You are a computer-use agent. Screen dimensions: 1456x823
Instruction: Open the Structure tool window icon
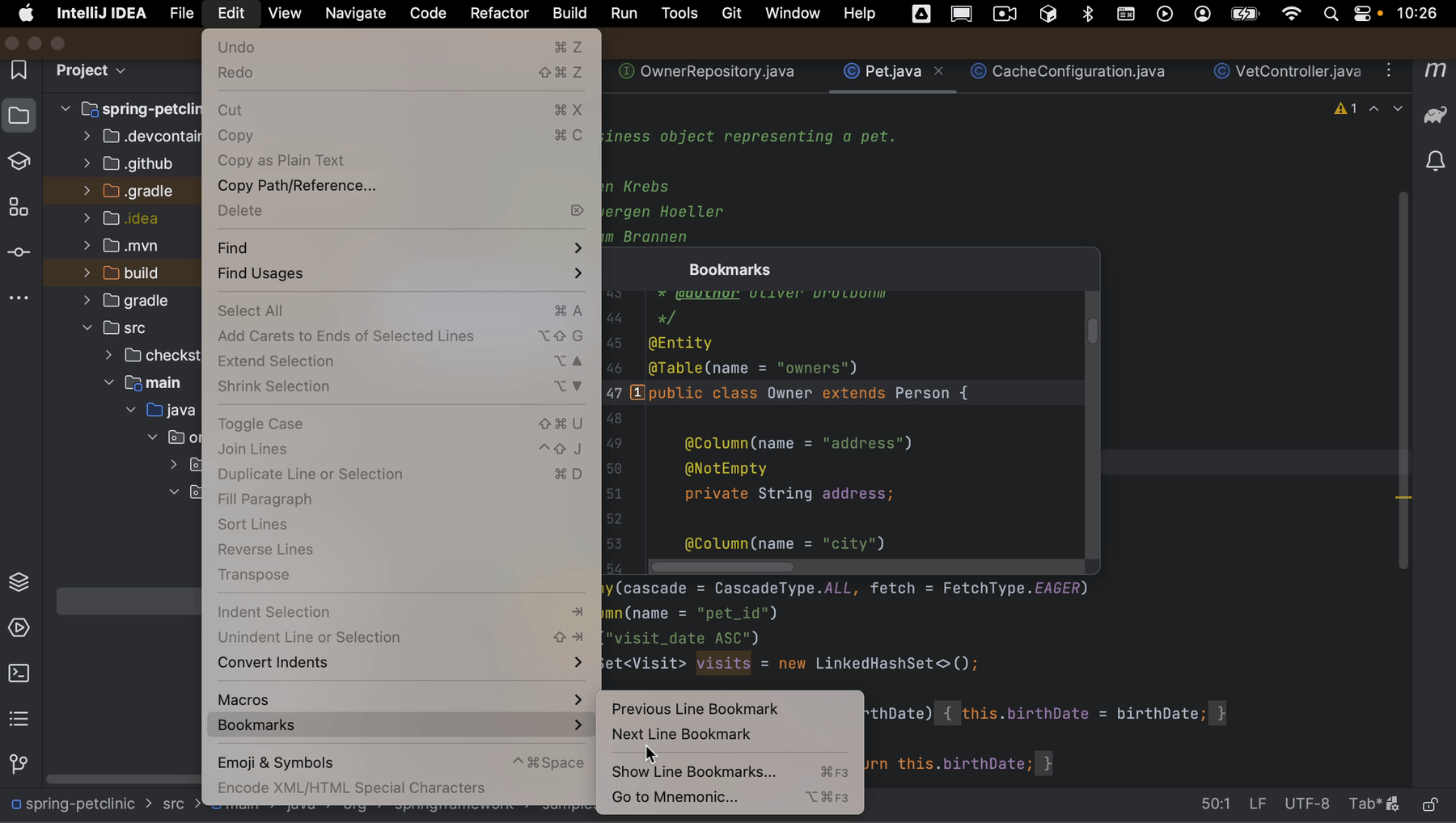pyautogui.click(x=19, y=207)
